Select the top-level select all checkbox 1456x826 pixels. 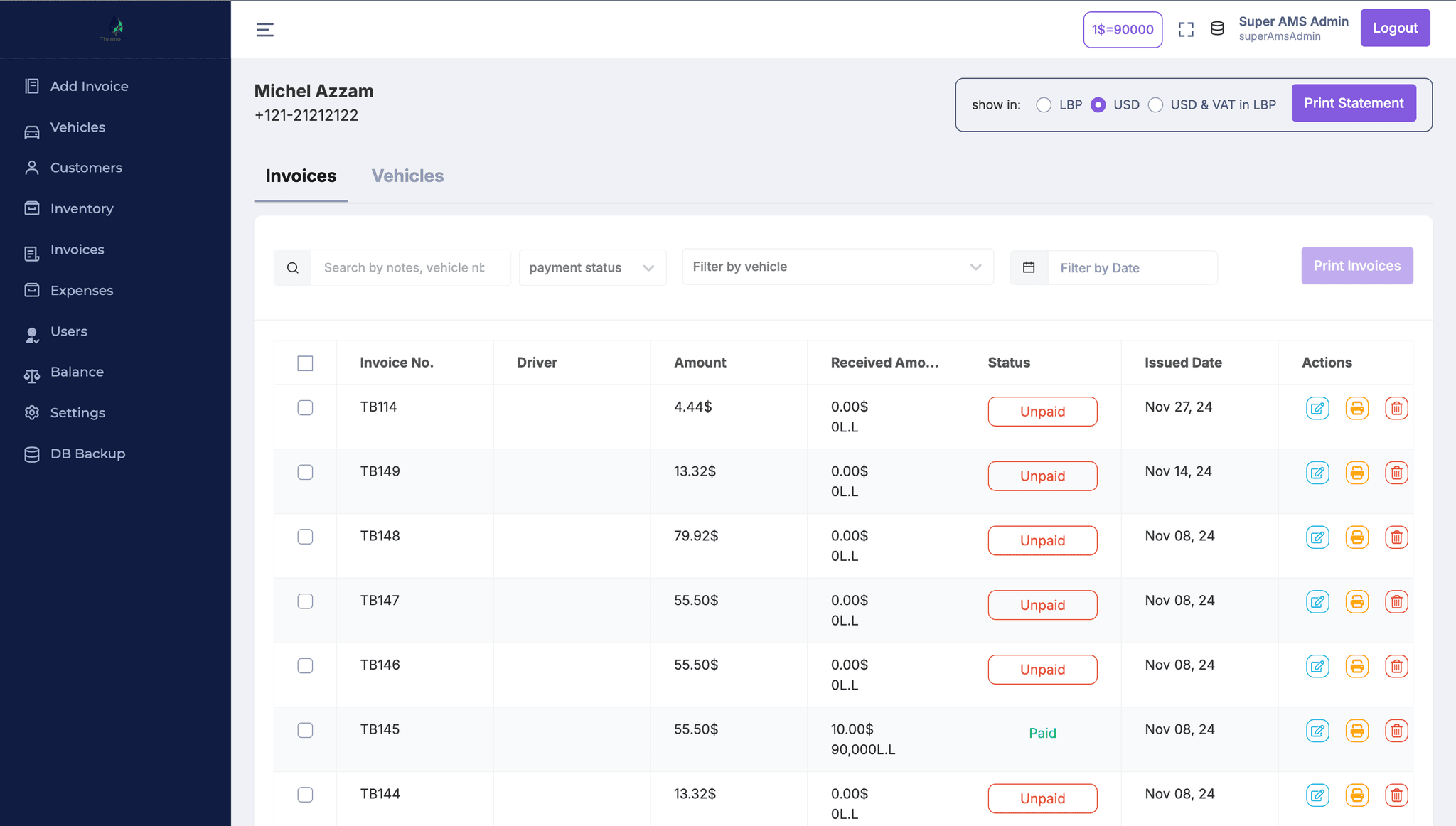305,363
